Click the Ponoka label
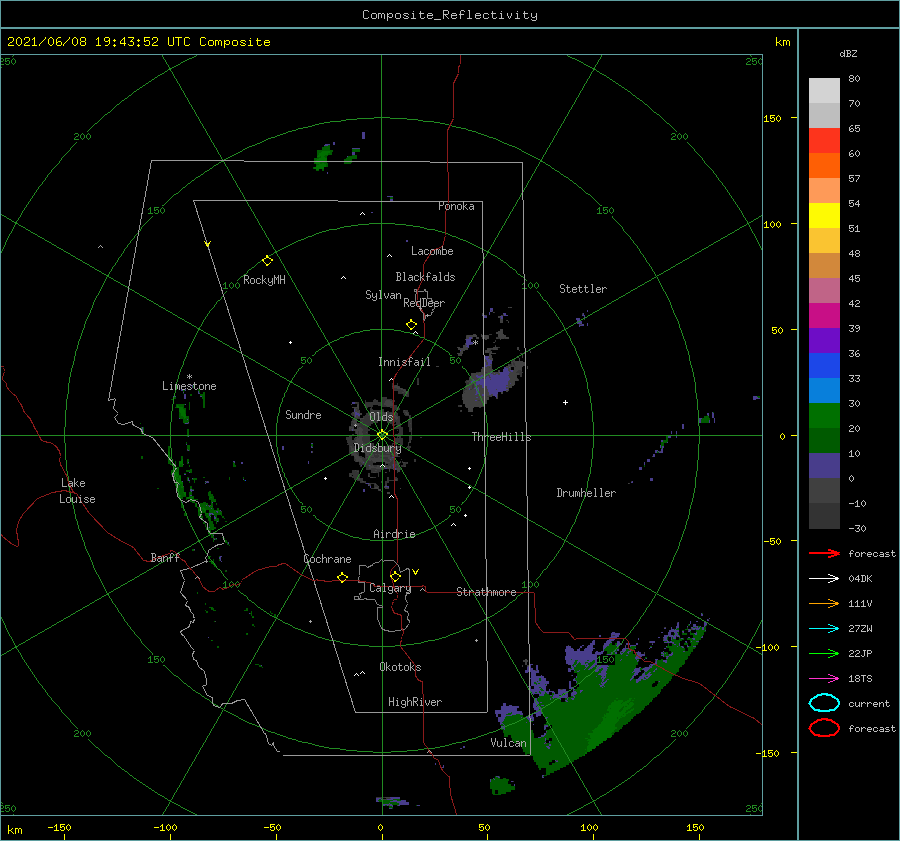The height and width of the screenshot is (841, 900). 456,206
